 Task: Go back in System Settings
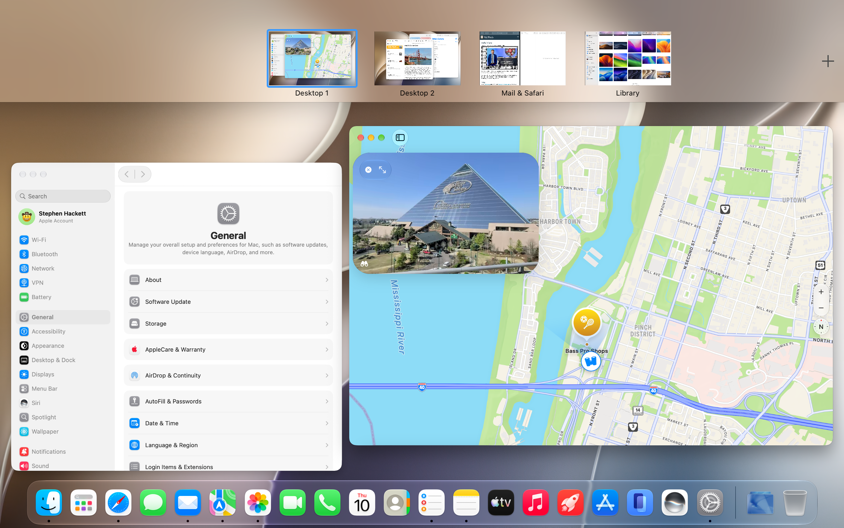(x=127, y=174)
